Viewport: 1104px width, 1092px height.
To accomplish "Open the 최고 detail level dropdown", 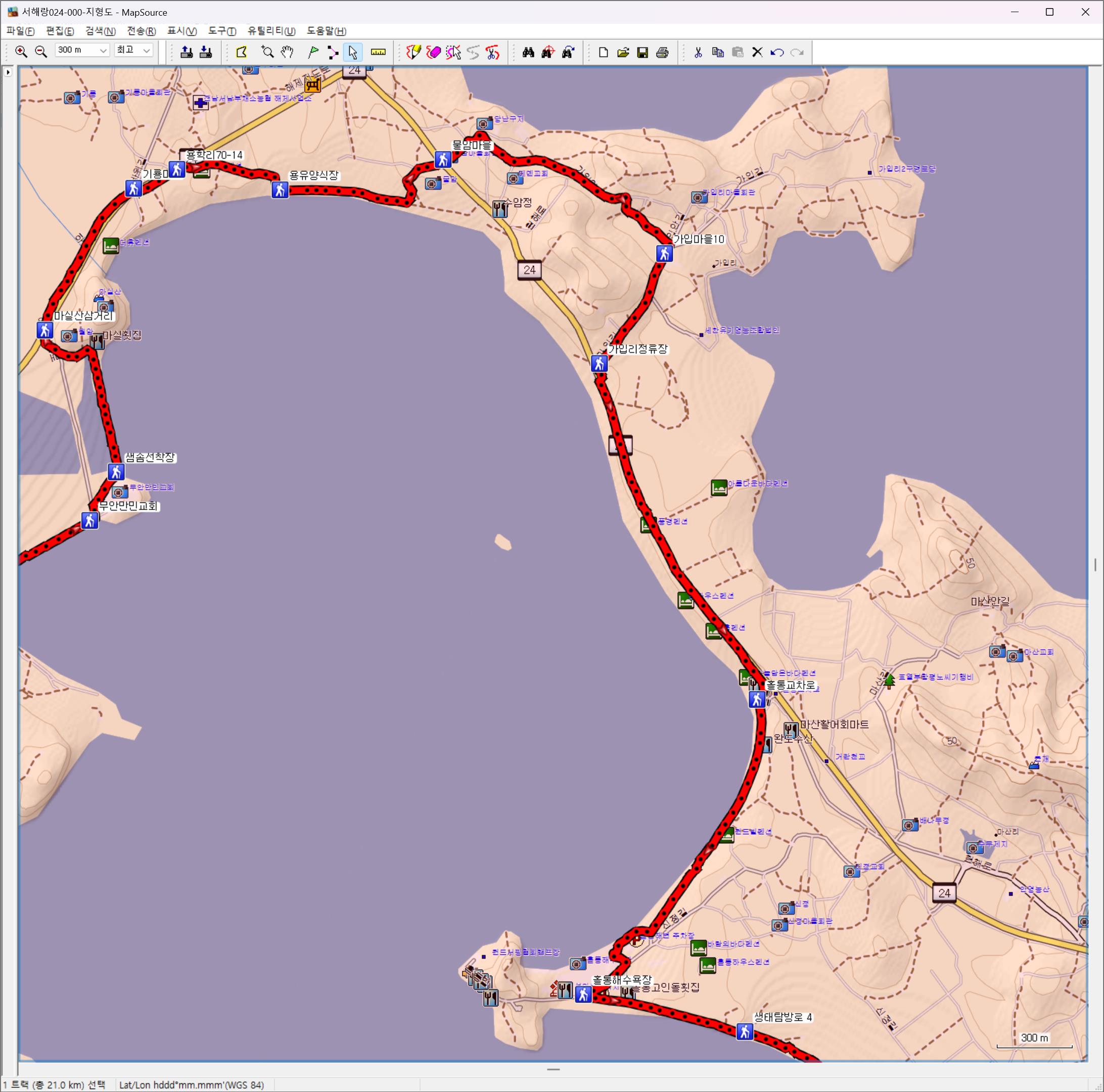I will (147, 50).
